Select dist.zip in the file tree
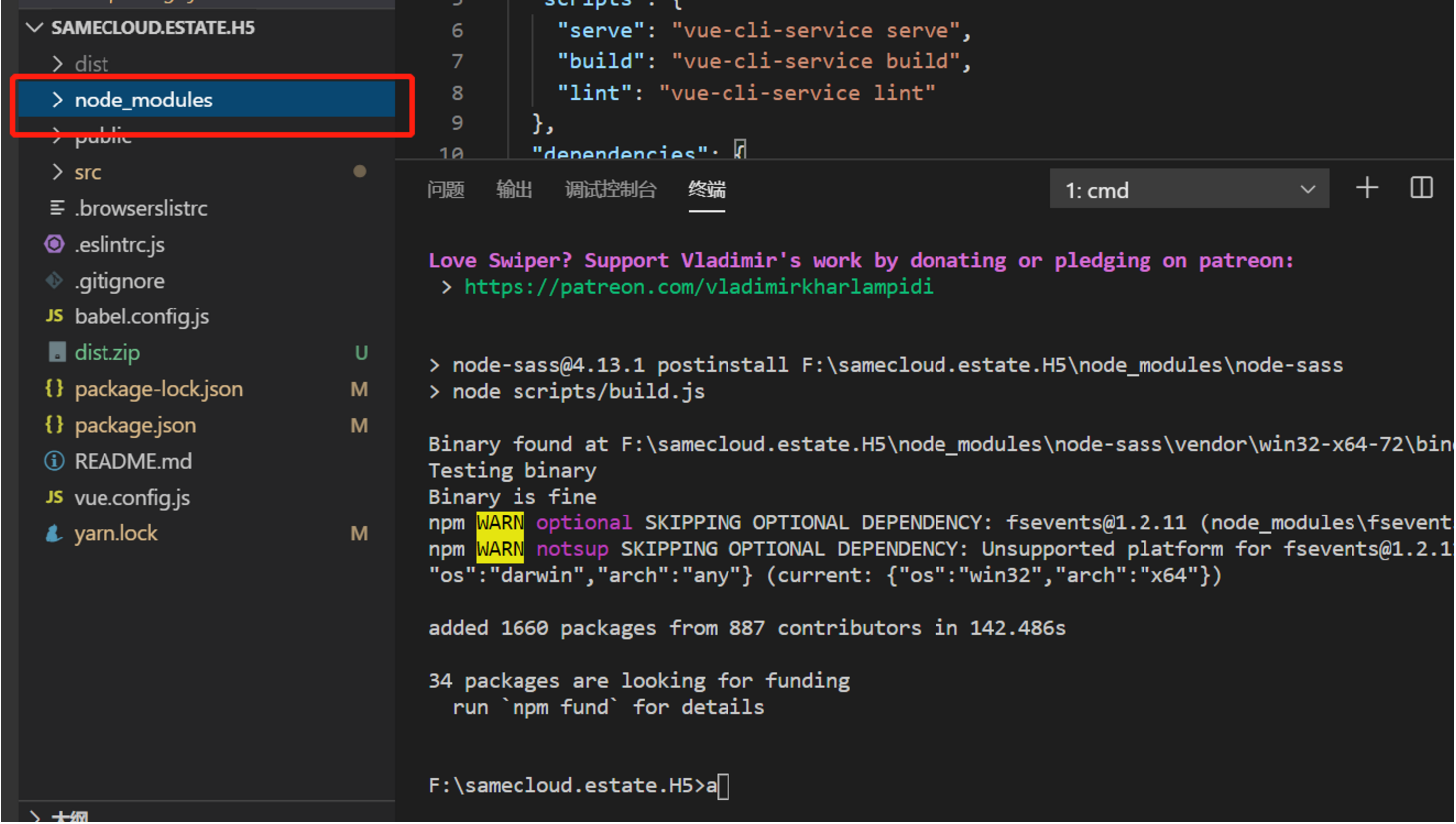This screenshot has width=1456, height=824. coord(106,352)
